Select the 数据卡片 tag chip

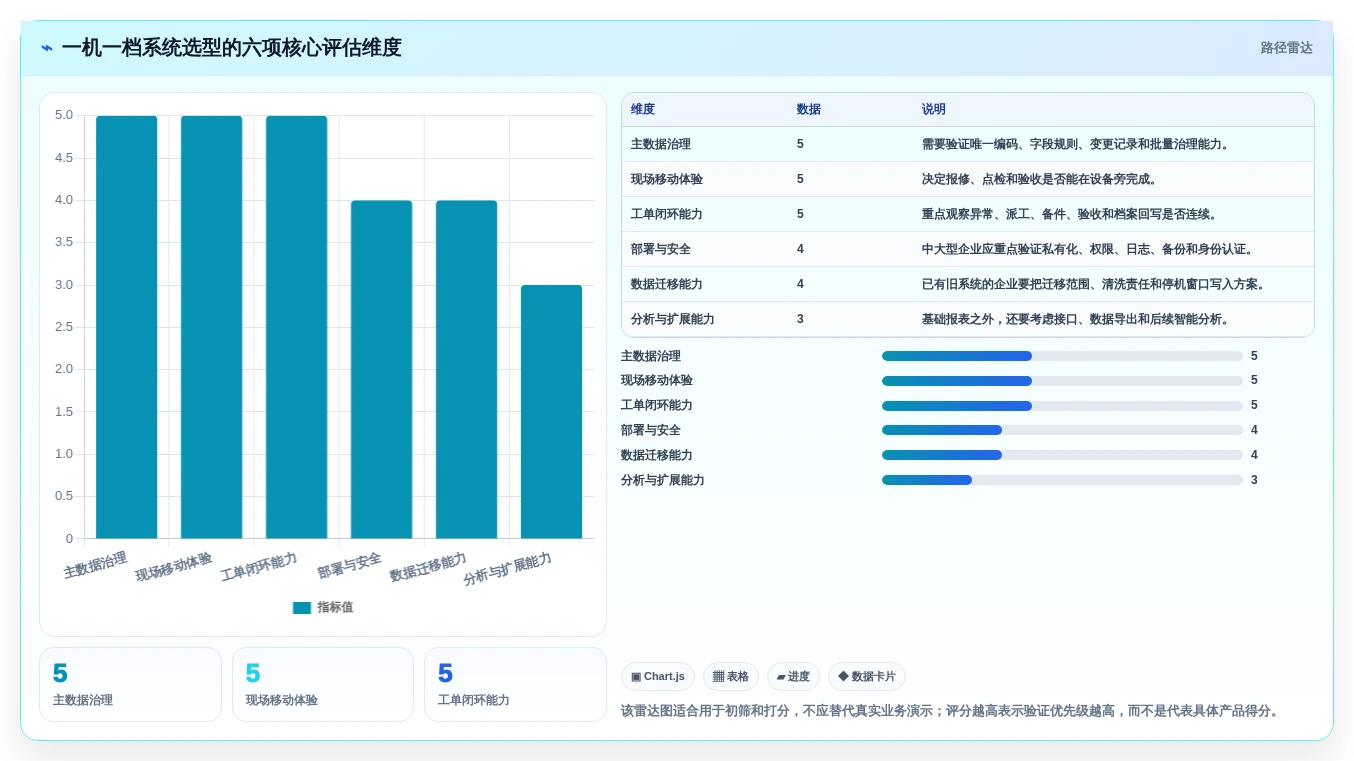tap(867, 677)
